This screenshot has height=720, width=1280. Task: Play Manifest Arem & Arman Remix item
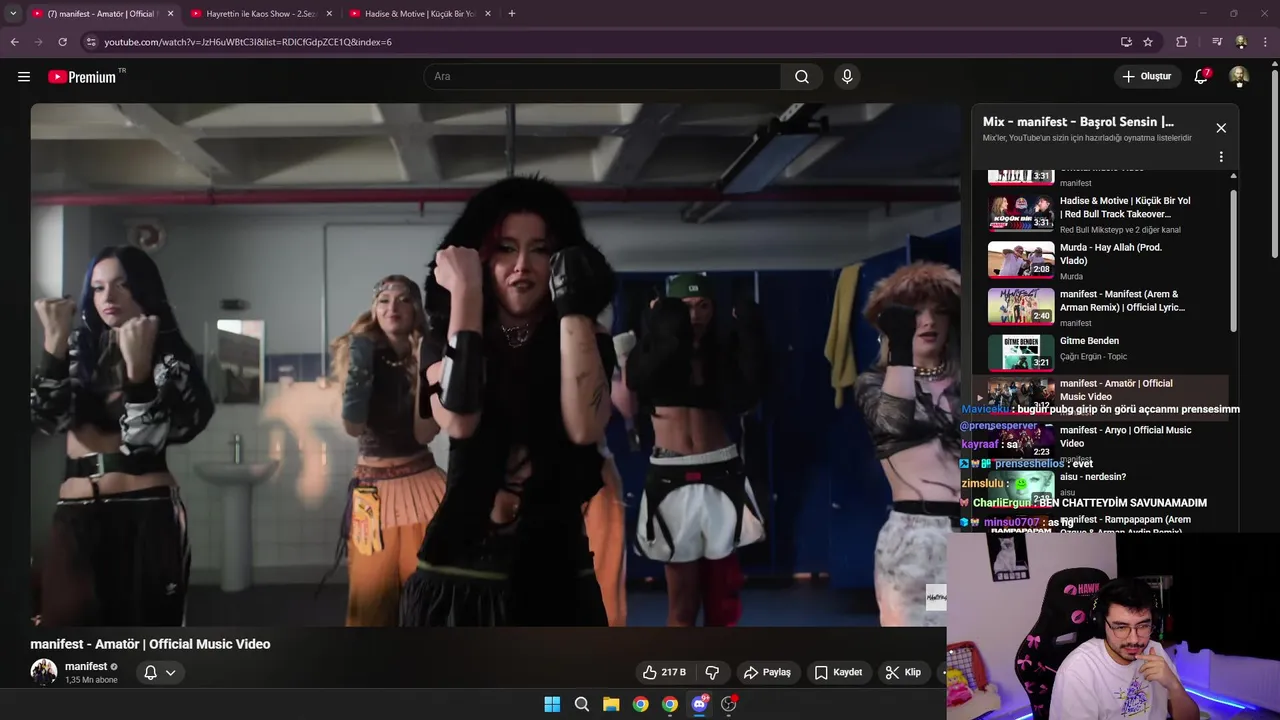tap(1100, 307)
